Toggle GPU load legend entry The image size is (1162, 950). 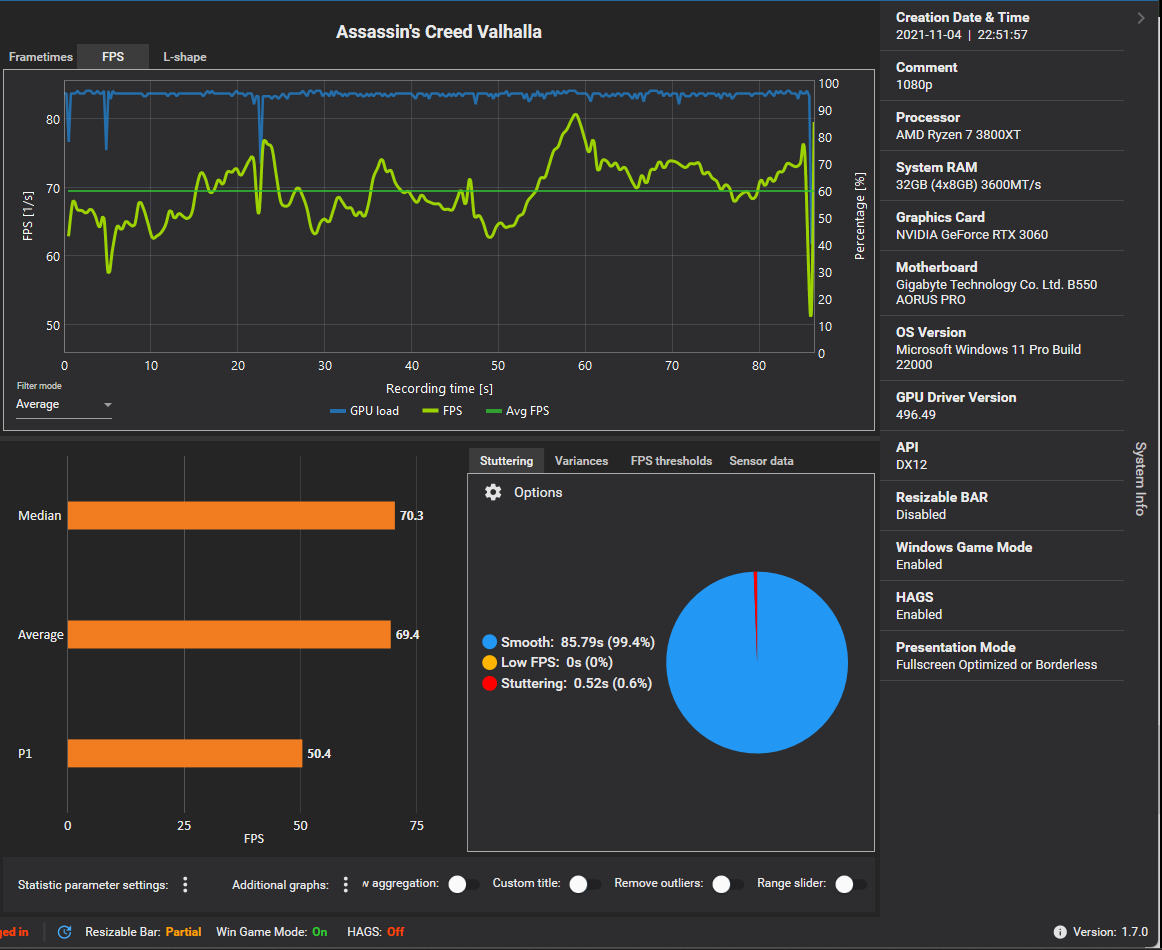(x=364, y=411)
